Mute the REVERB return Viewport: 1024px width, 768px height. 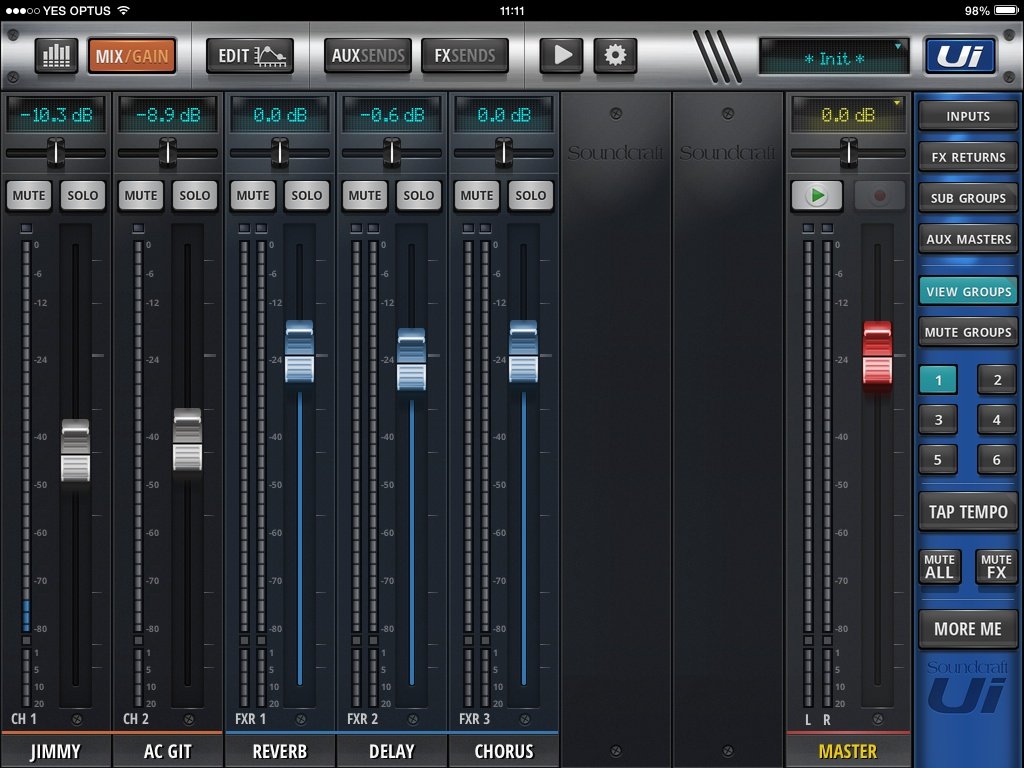tap(253, 195)
